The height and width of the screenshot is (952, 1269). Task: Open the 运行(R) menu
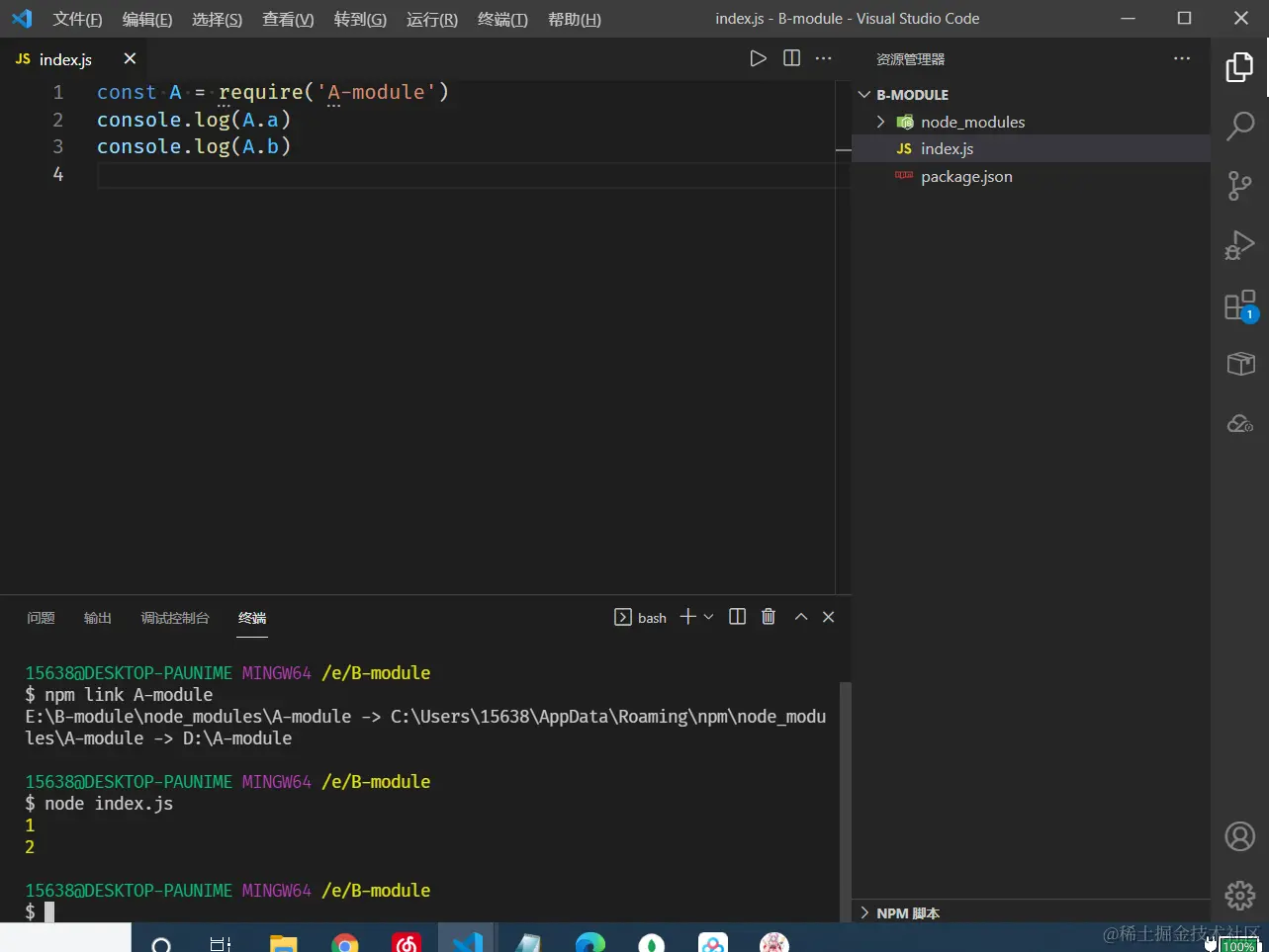[432, 19]
